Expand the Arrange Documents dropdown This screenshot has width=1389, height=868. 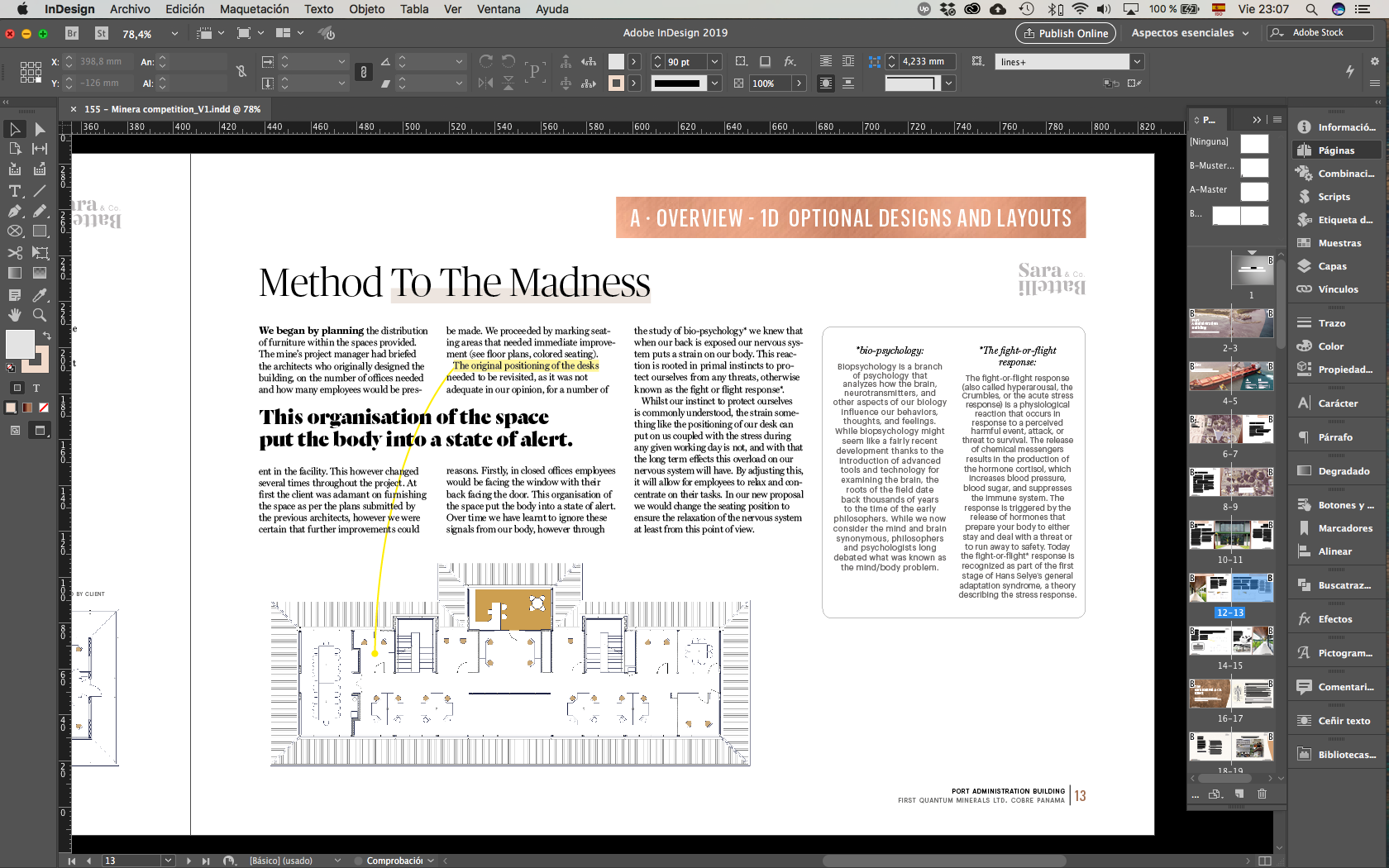pos(300,33)
